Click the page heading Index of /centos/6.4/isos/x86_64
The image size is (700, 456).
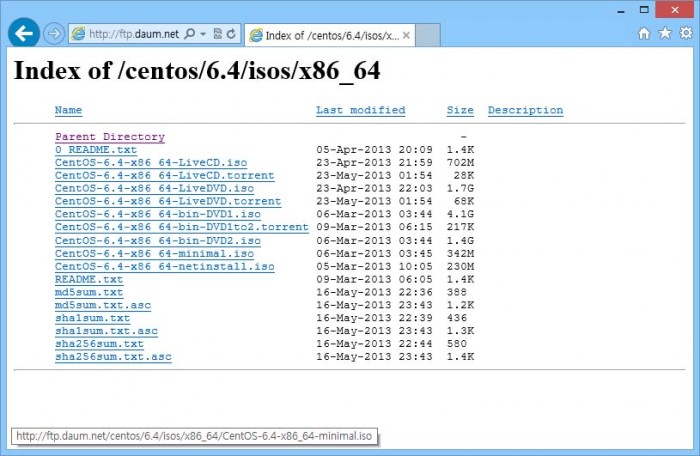(197, 71)
